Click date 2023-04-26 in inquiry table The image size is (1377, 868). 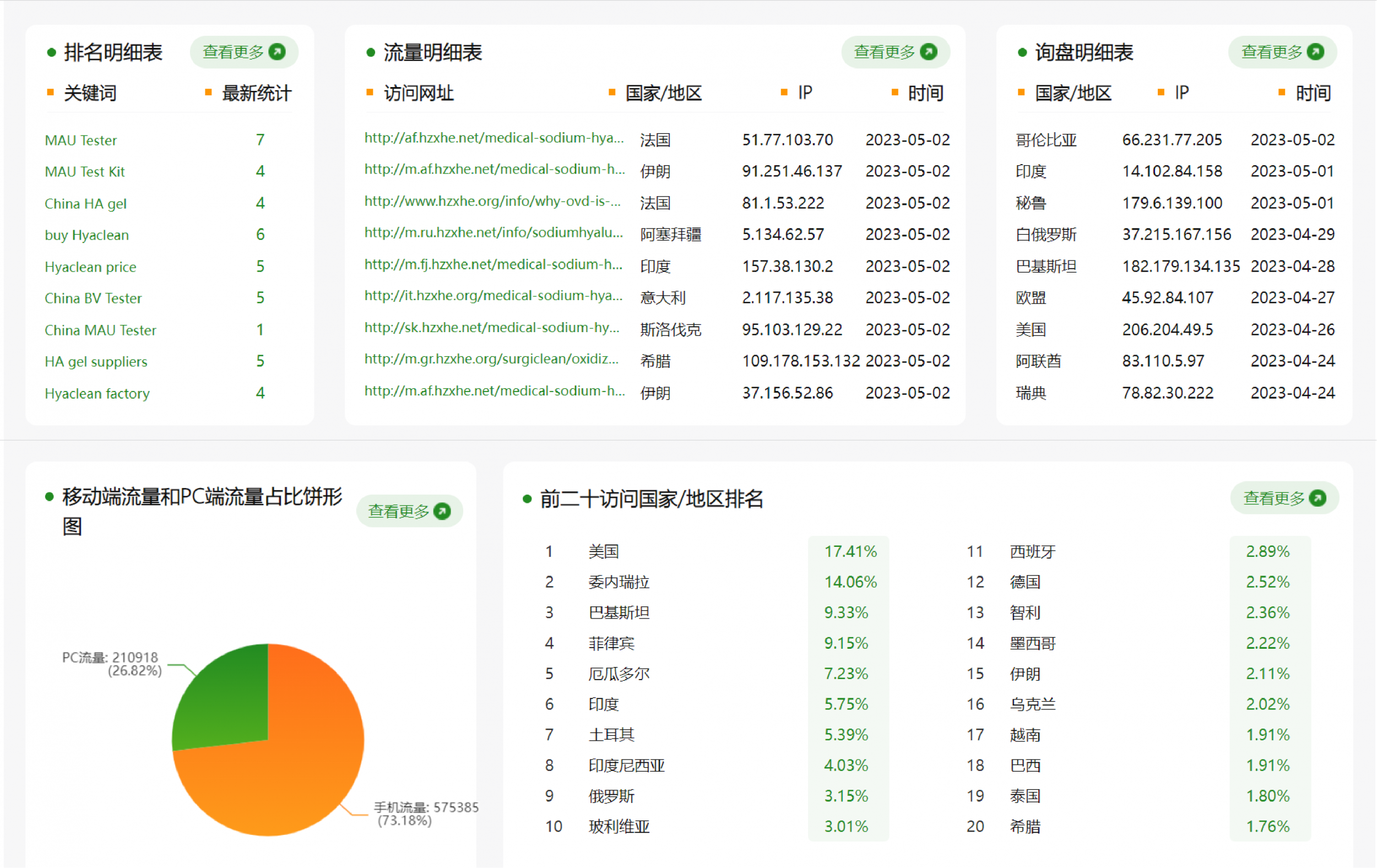point(1293,330)
